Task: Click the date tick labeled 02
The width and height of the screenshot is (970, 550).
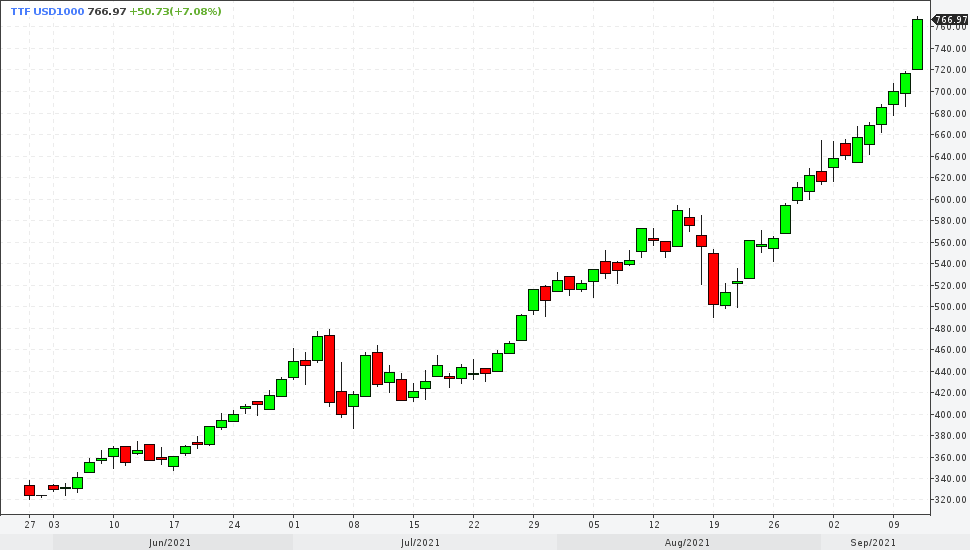Action: [834, 525]
